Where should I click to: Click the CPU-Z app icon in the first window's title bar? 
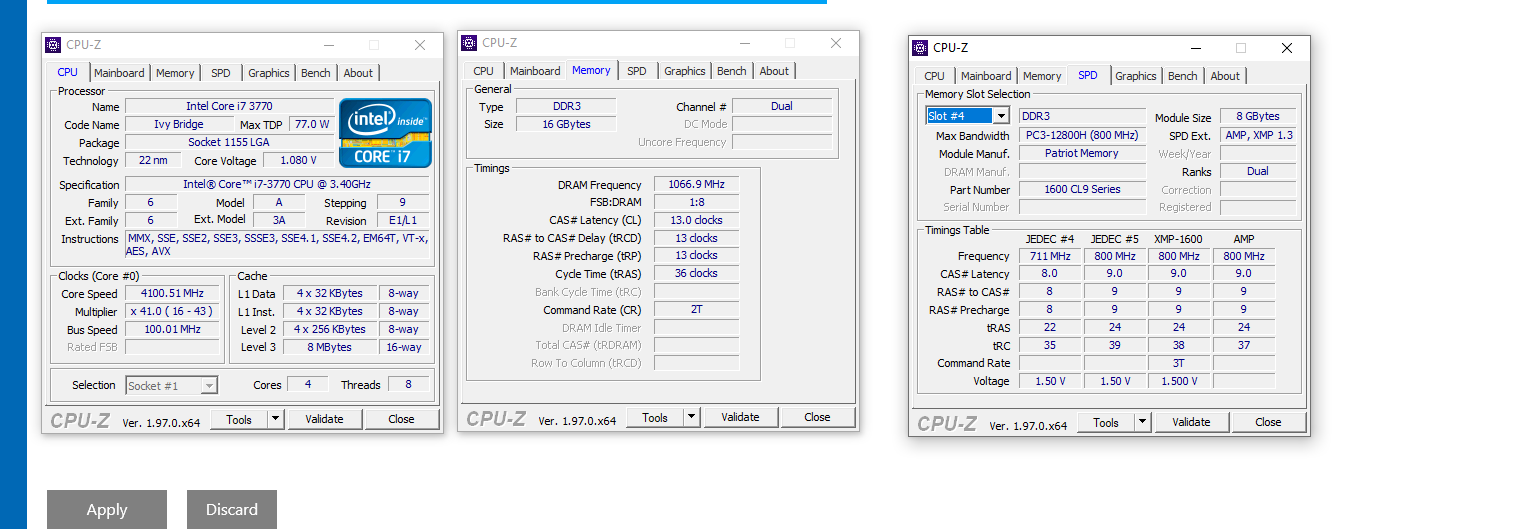(53, 45)
